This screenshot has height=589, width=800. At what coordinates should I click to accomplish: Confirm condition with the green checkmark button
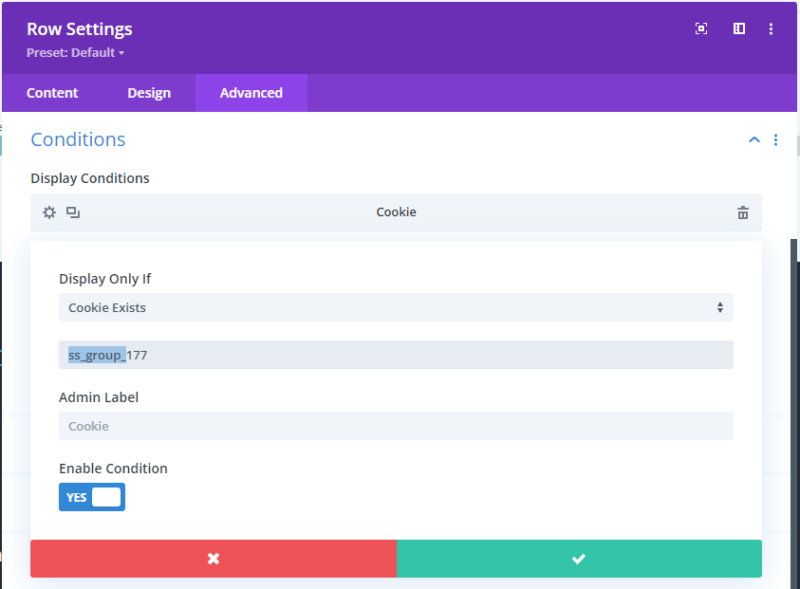579,559
